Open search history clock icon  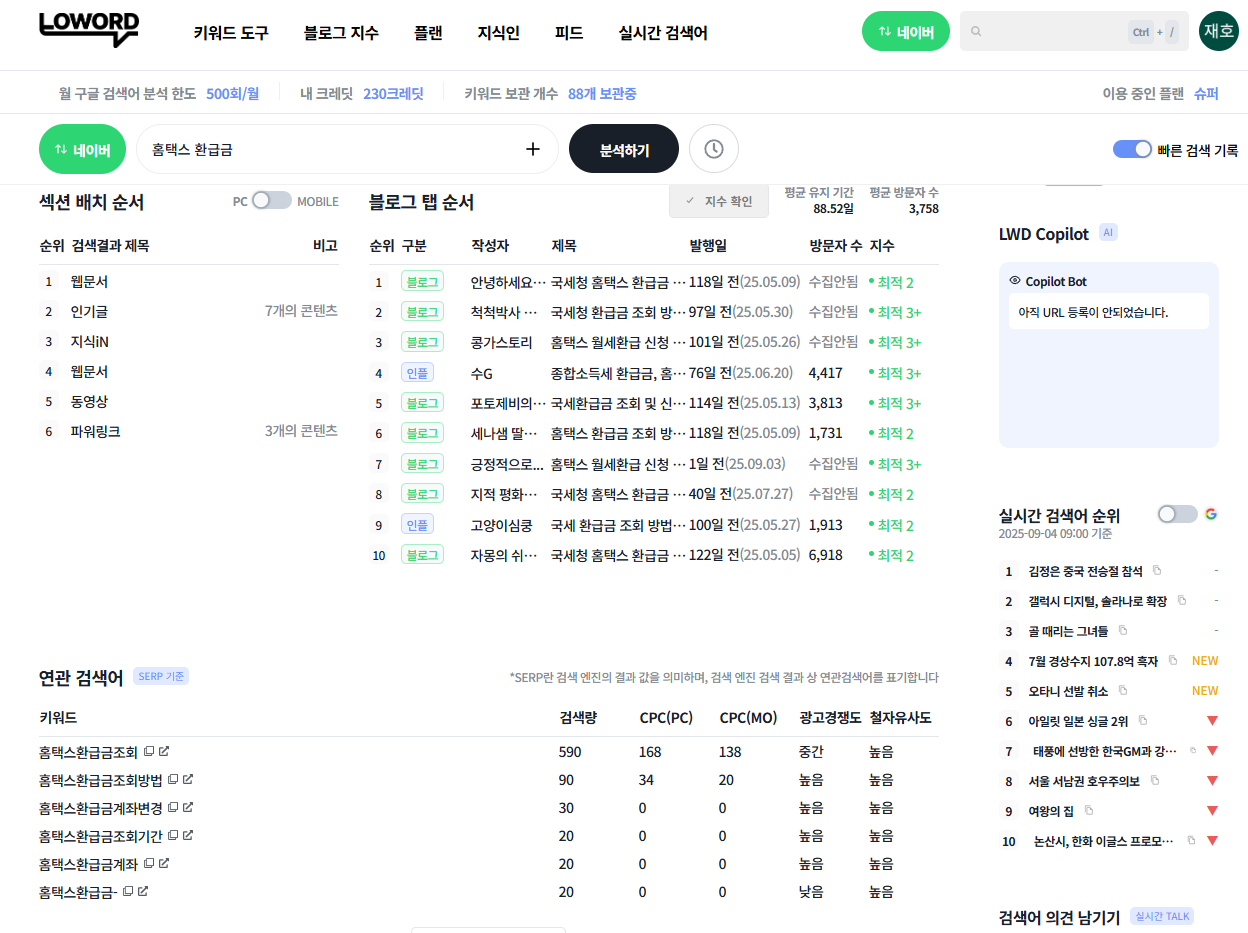coord(714,149)
